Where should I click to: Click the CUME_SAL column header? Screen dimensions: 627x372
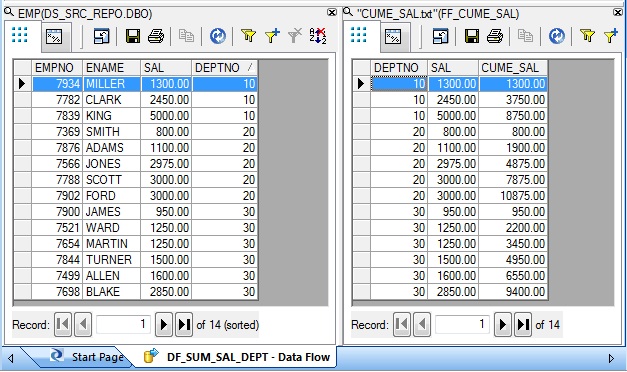pos(513,68)
